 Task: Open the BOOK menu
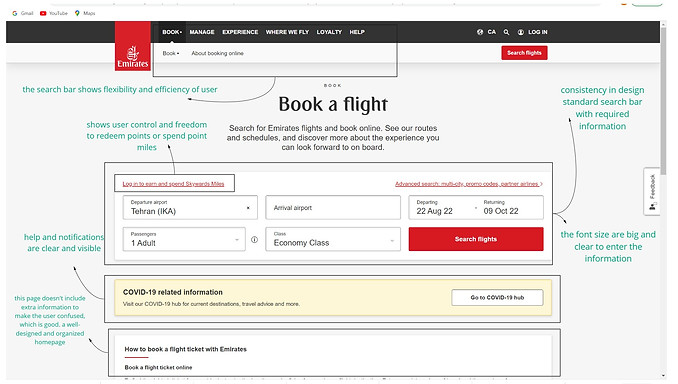point(172,32)
